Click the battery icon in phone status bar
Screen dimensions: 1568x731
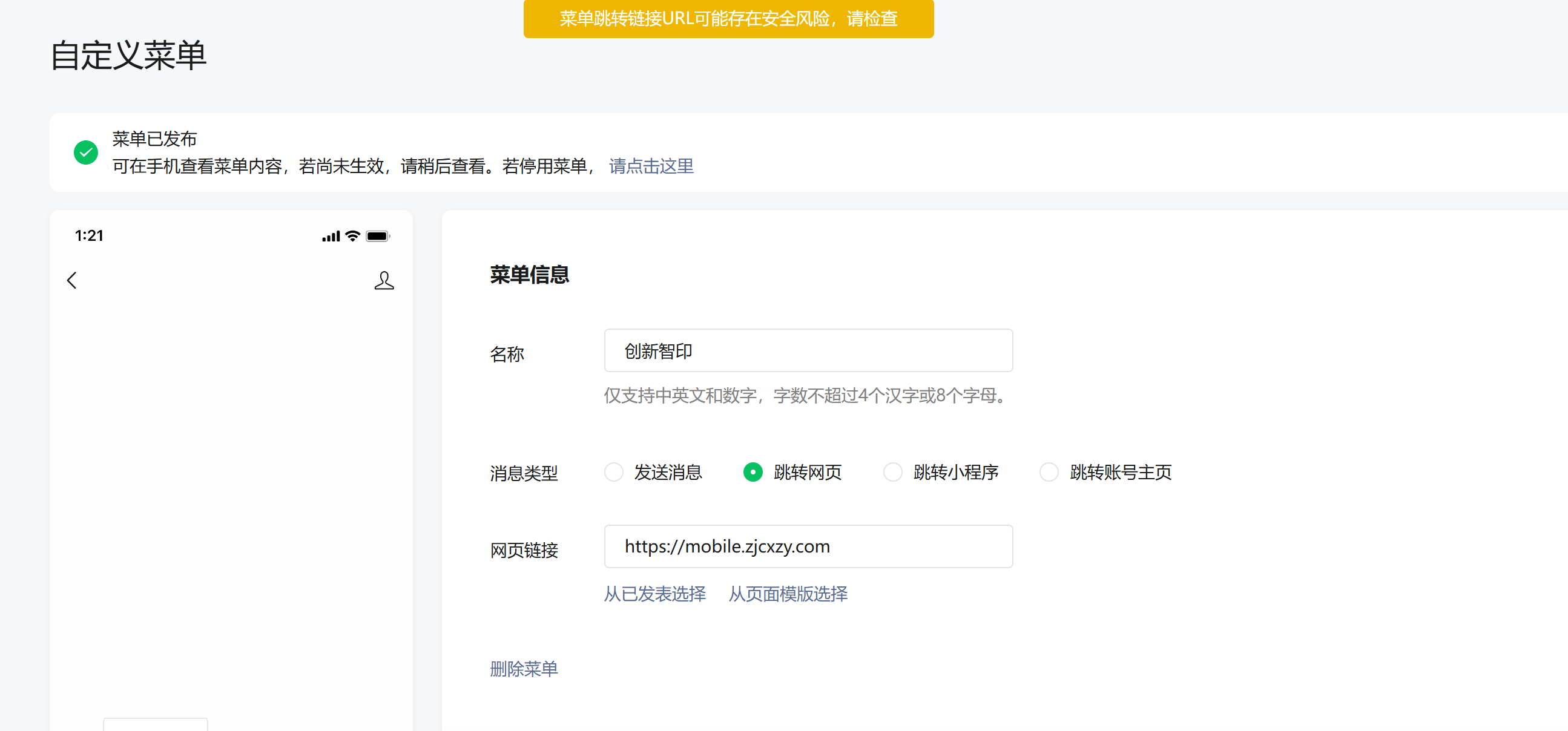coord(377,236)
